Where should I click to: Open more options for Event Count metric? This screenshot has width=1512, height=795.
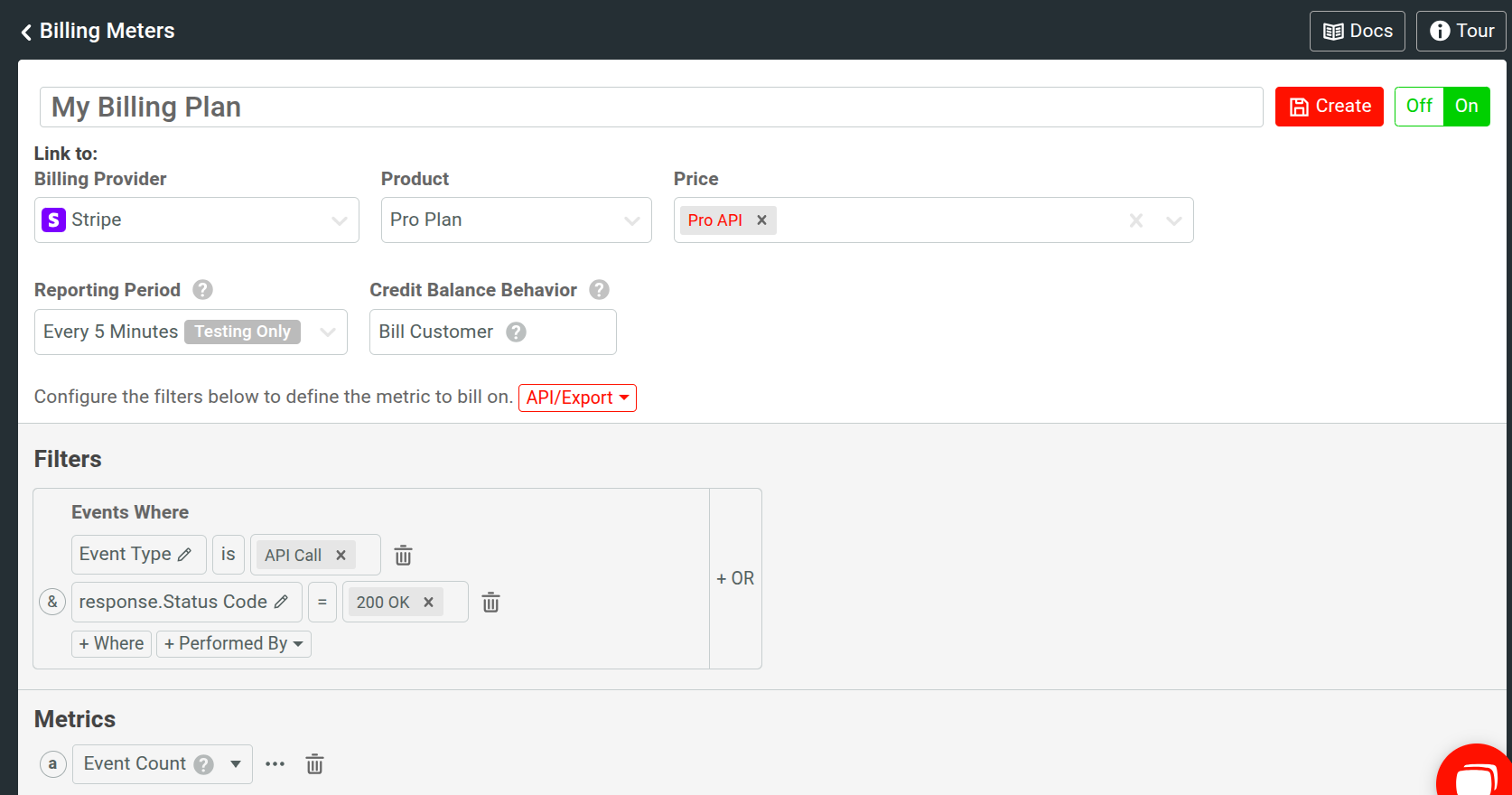click(x=275, y=764)
